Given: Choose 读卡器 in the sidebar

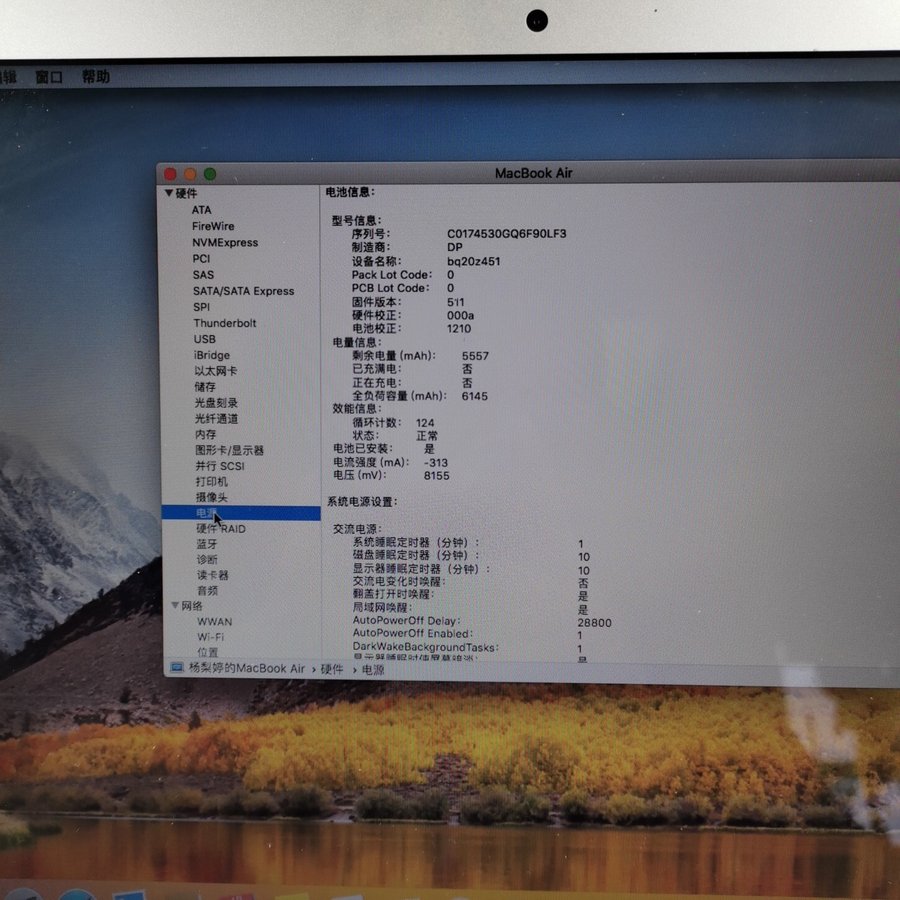Looking at the screenshot, I should (213, 575).
